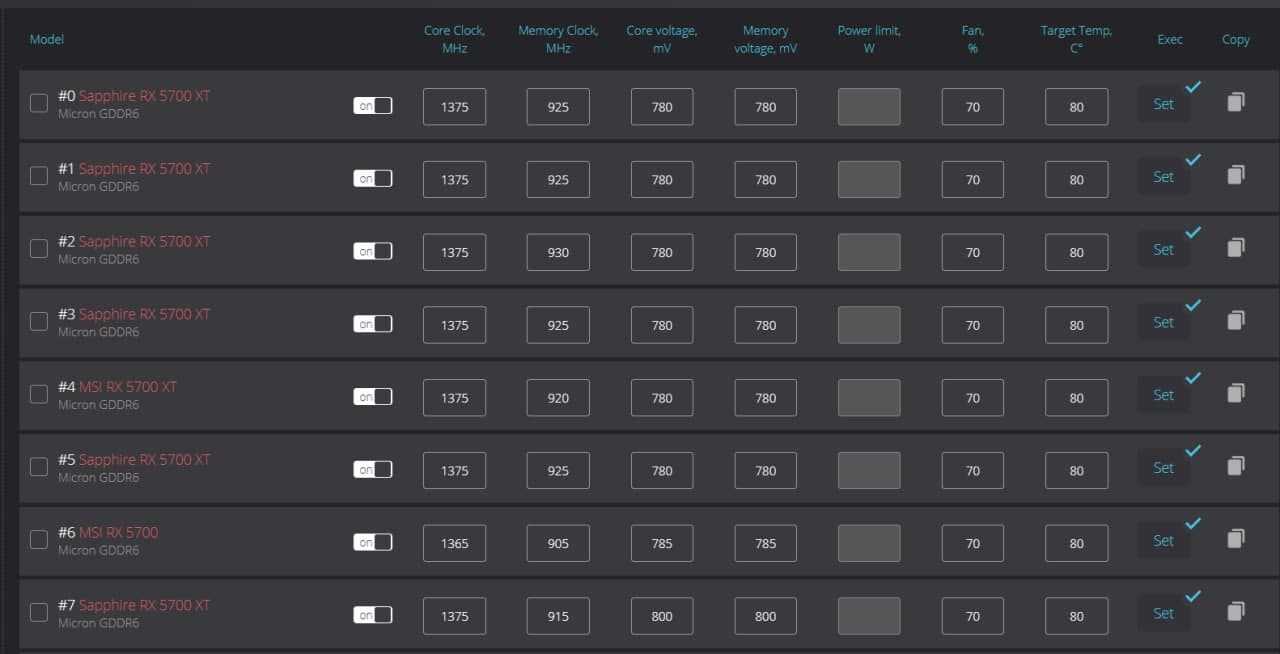Click copy icon for #4 MSI RX 5700 XT
1280x654 pixels.
click(1235, 394)
